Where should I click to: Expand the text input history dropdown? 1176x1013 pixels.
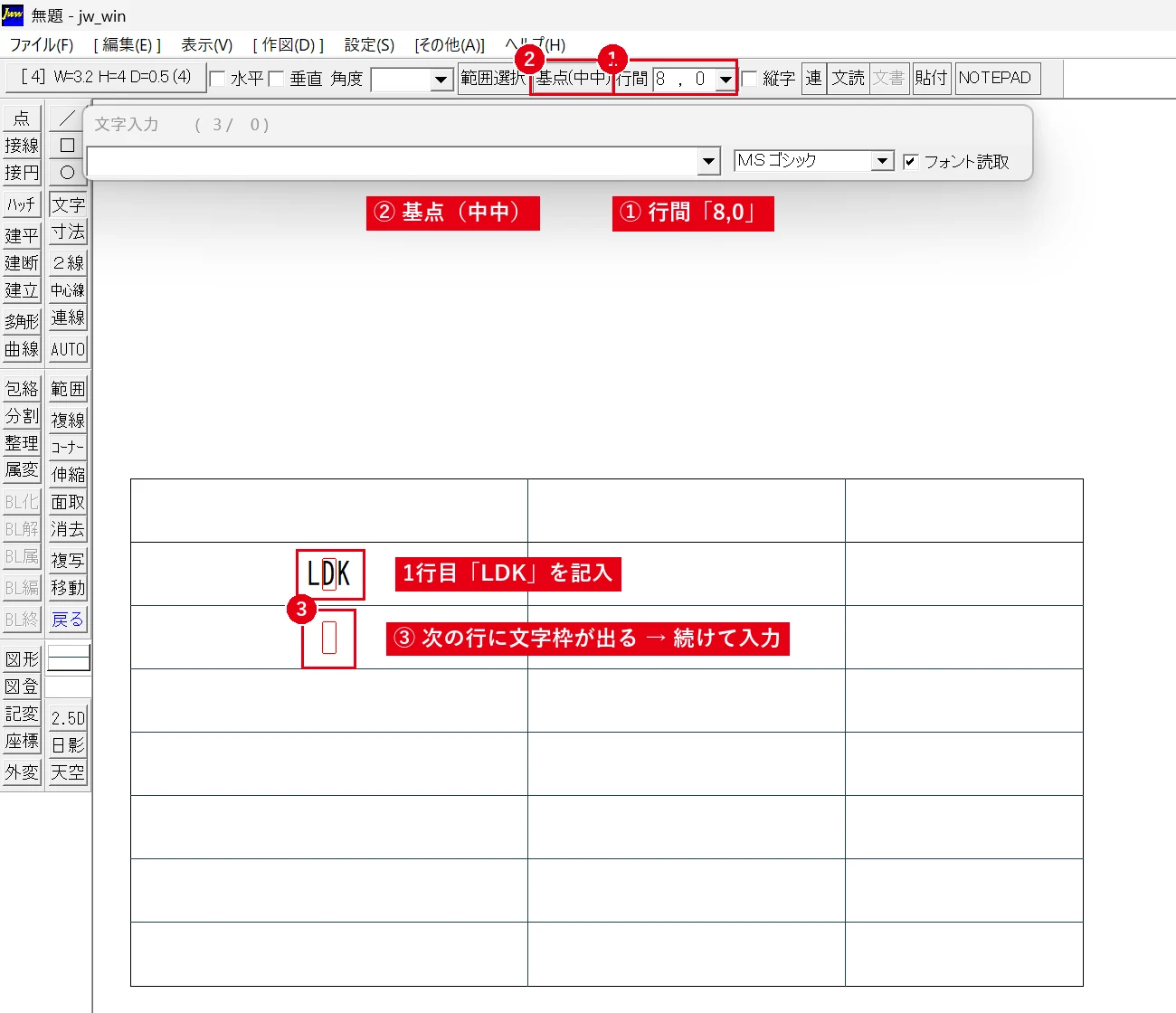[709, 162]
